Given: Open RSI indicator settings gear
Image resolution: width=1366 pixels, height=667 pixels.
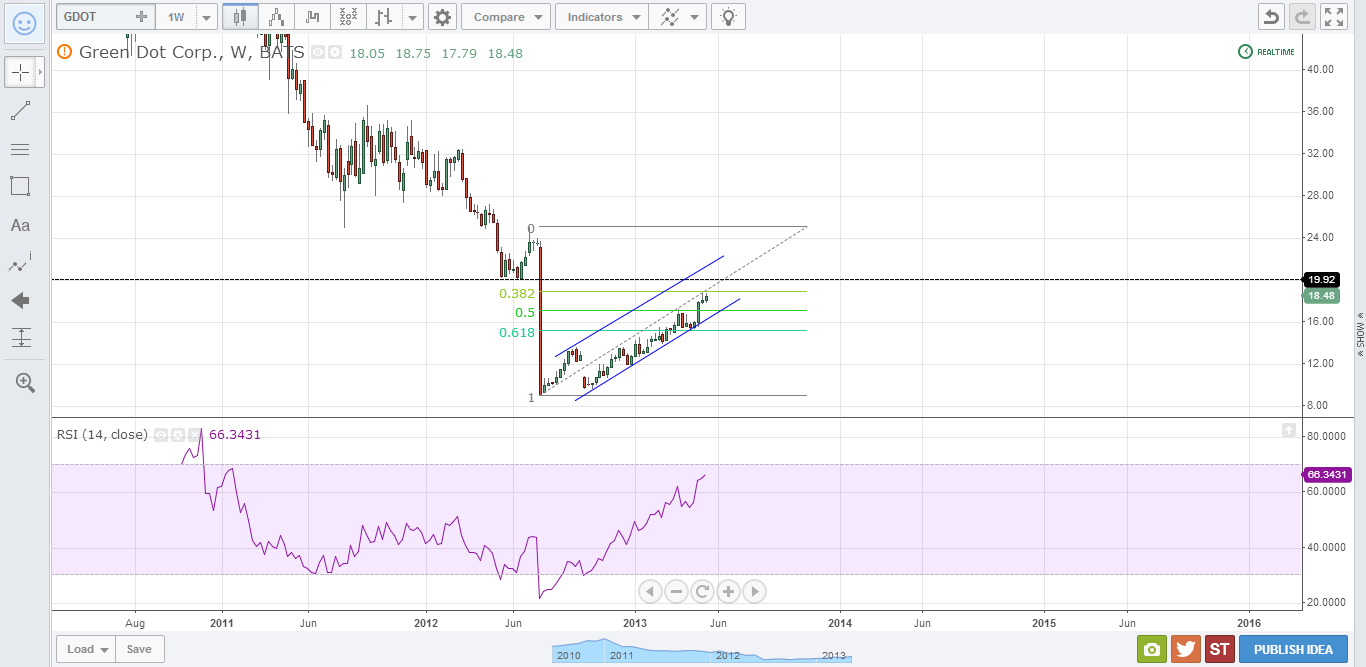Looking at the screenshot, I should tap(177, 435).
